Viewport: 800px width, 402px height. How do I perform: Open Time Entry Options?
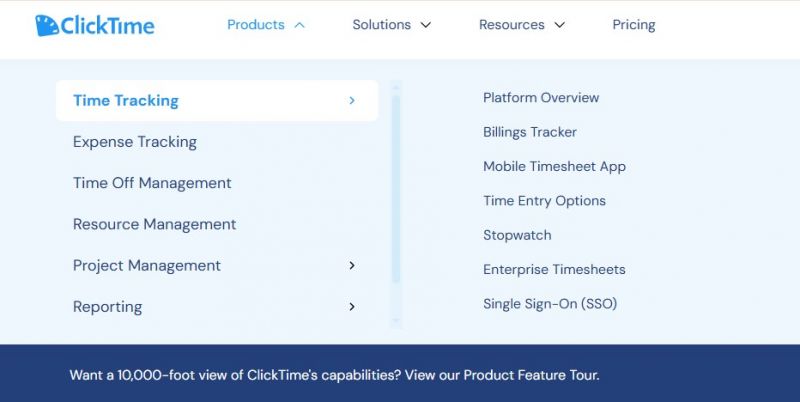tap(544, 201)
